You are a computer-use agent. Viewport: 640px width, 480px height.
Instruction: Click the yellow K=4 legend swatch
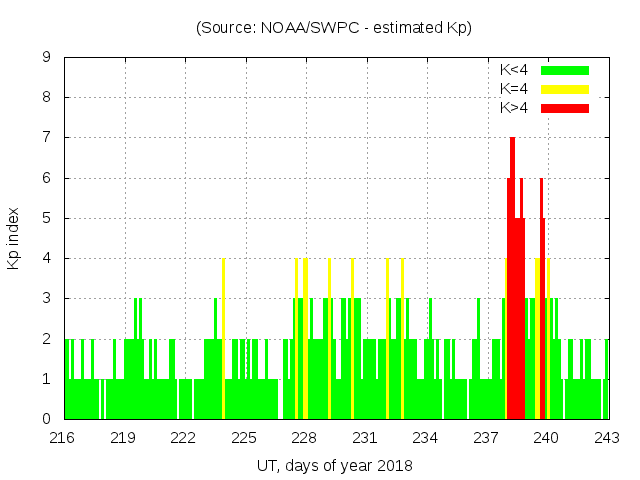pos(565,89)
